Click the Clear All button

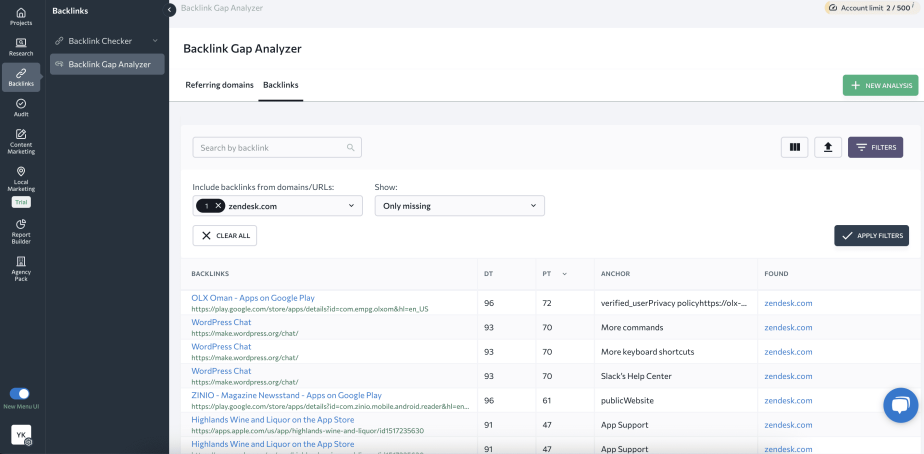(x=225, y=235)
